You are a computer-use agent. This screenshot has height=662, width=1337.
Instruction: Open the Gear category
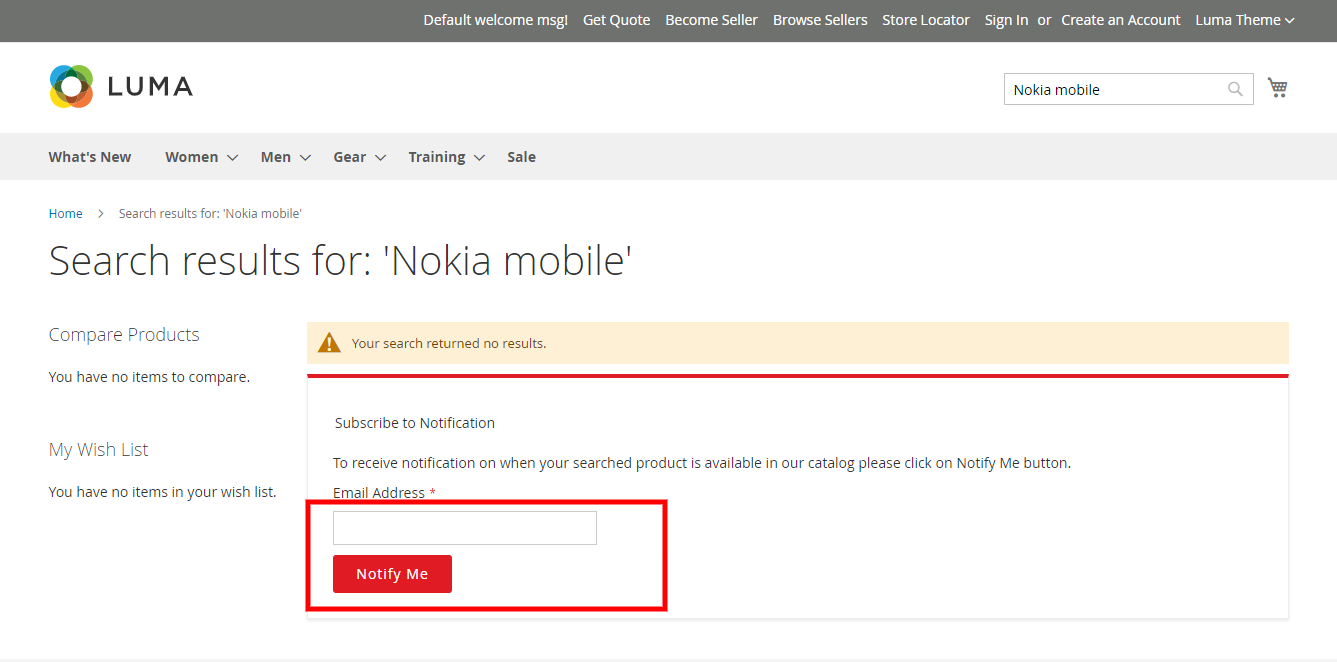(350, 157)
